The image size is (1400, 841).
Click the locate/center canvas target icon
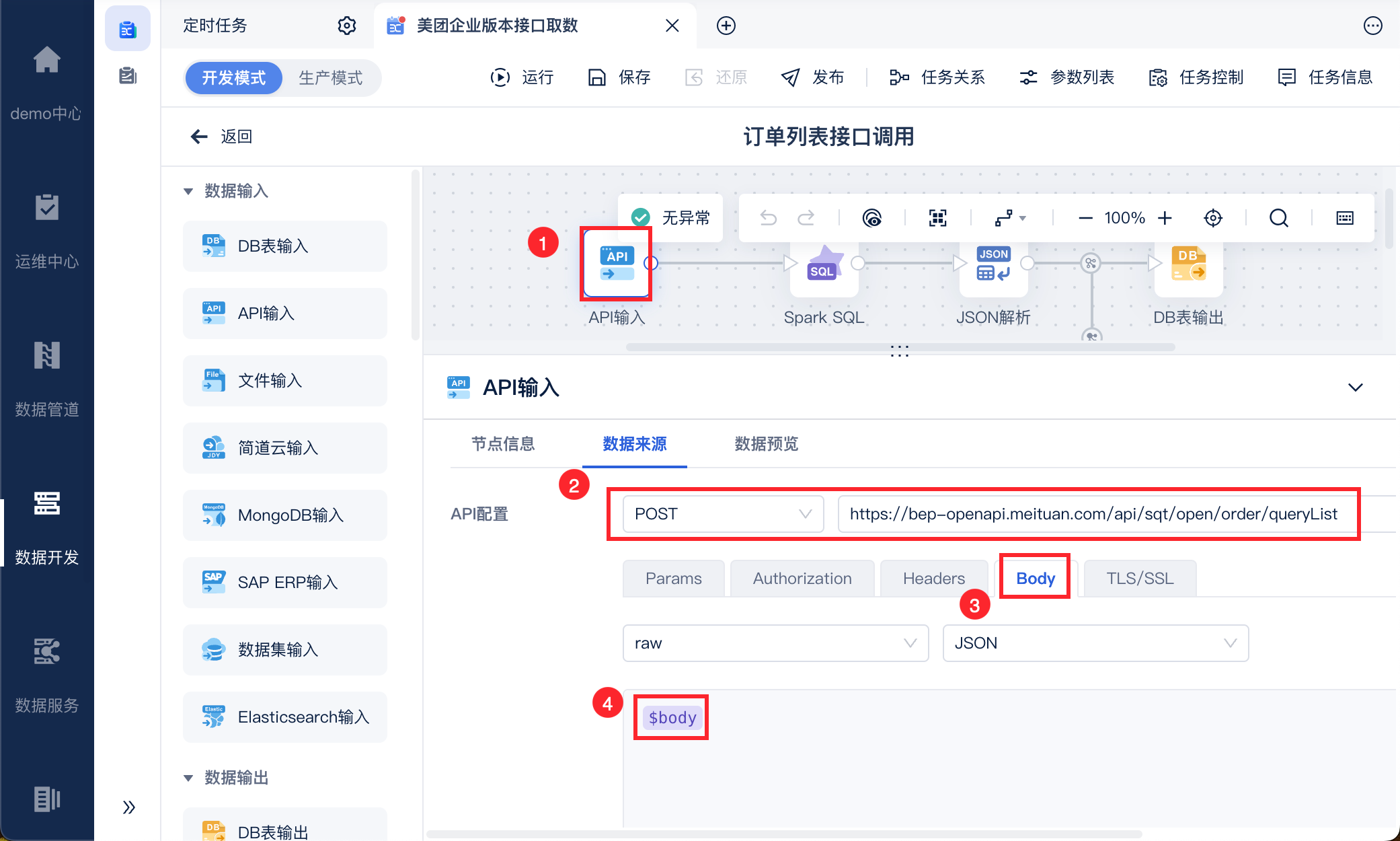pyautogui.click(x=1212, y=218)
